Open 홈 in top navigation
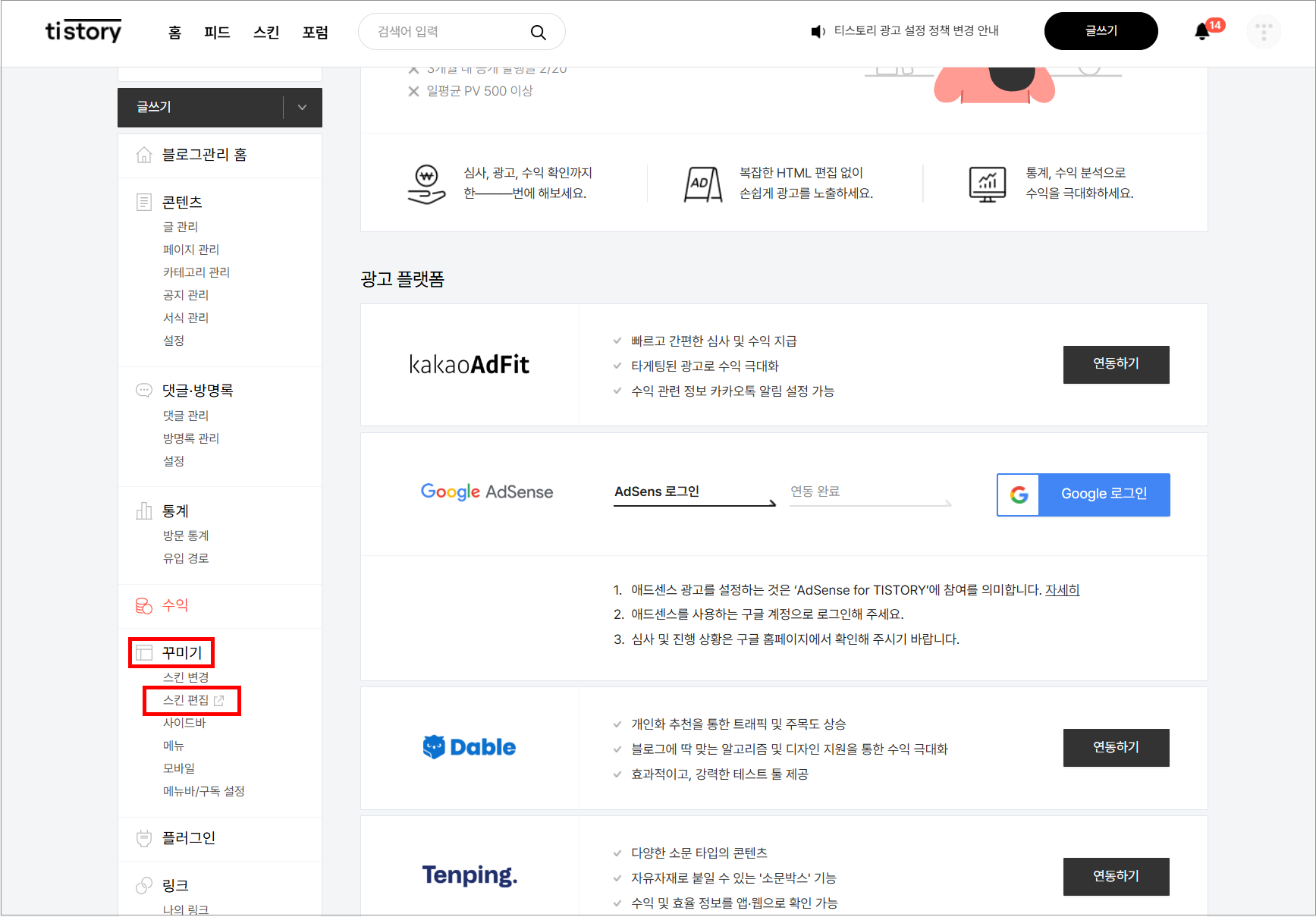Viewport: 1316px width, 917px height. tap(174, 32)
